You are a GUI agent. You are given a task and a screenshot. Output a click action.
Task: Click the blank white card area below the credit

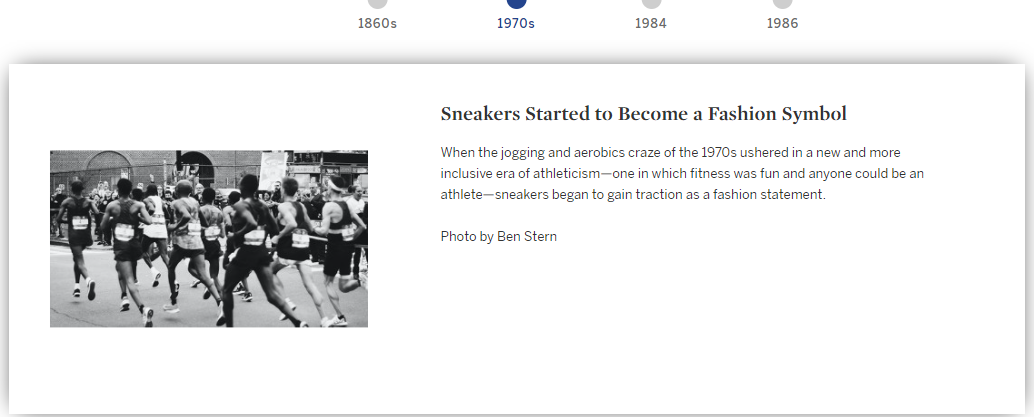tap(659, 330)
